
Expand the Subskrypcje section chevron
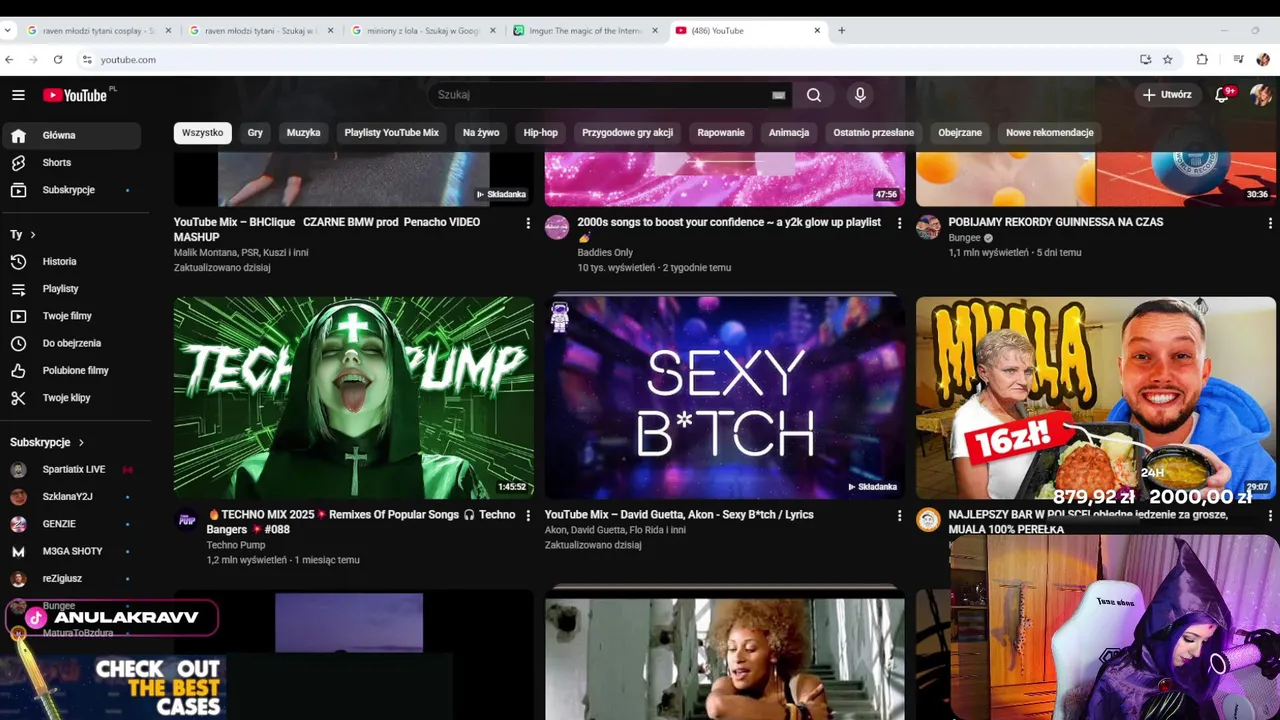point(81,442)
